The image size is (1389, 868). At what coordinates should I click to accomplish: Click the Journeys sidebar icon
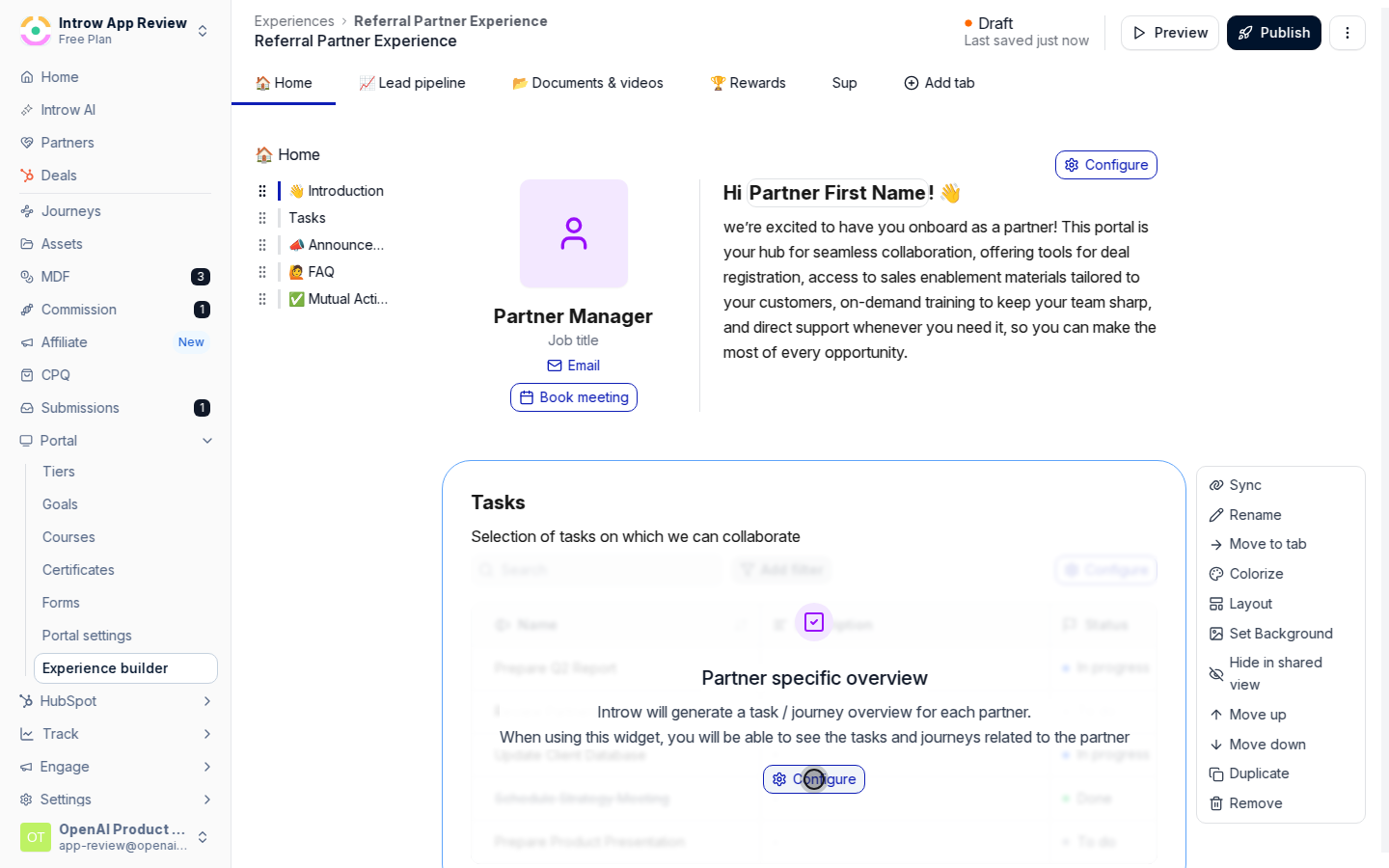coord(27,211)
